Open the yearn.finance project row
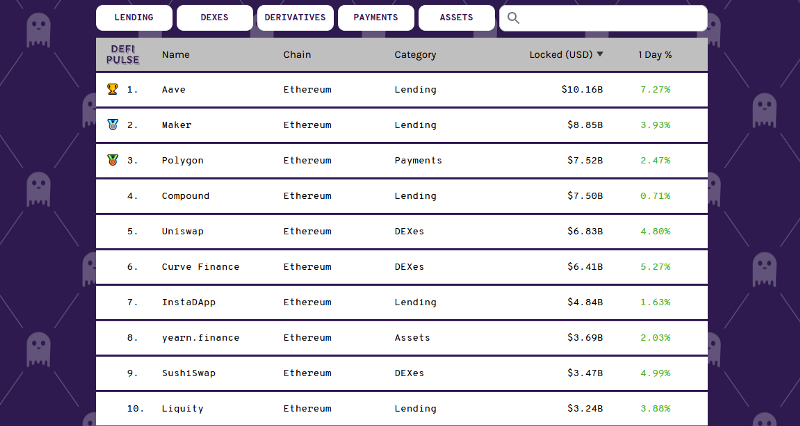This screenshot has width=800, height=426. (402, 338)
